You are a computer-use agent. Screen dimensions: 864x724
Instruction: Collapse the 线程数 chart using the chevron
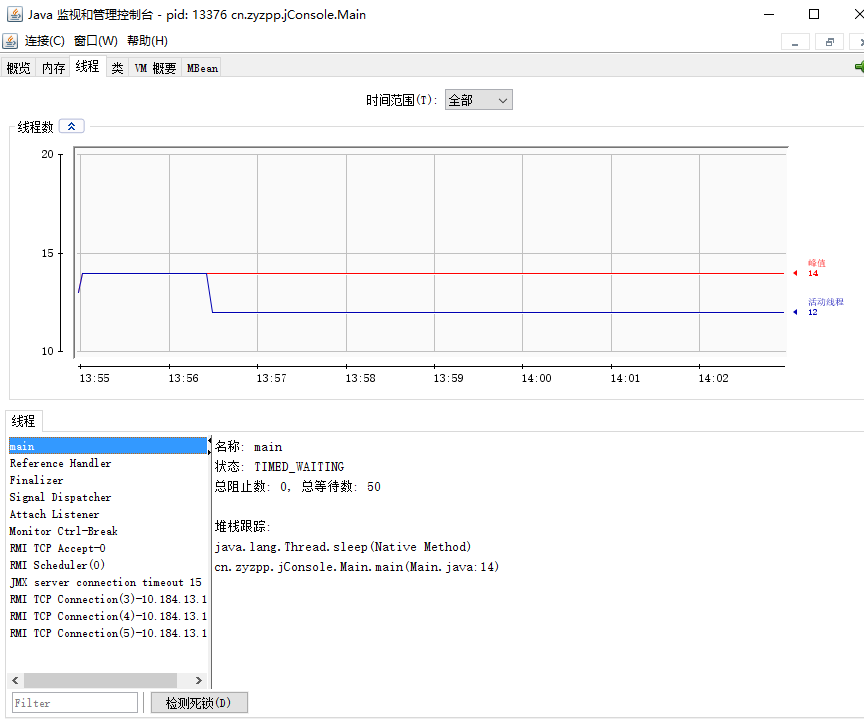[x=71, y=125]
